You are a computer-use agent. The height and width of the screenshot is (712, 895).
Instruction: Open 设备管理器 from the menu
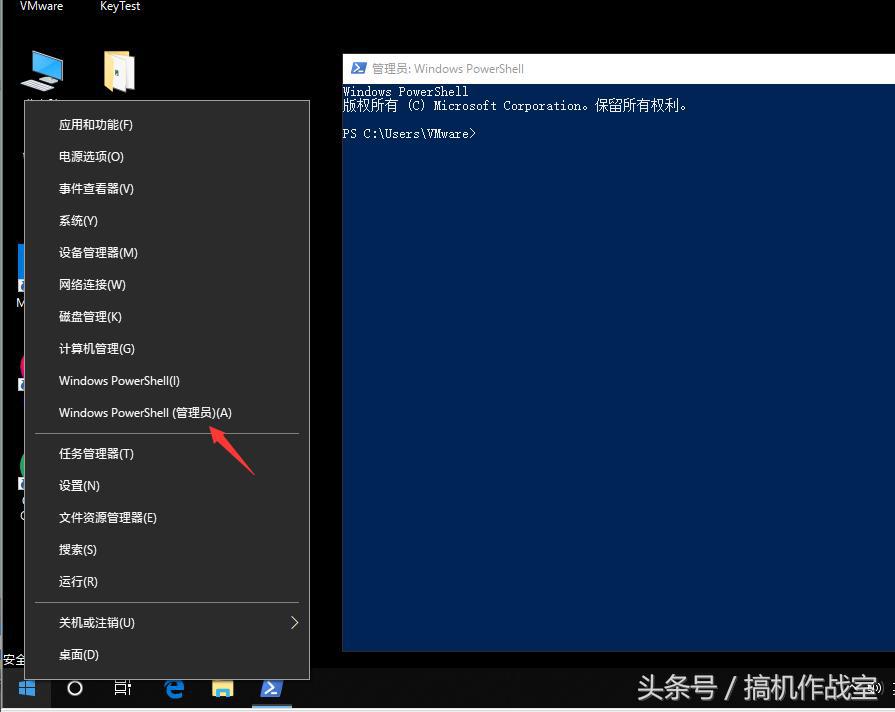(97, 252)
